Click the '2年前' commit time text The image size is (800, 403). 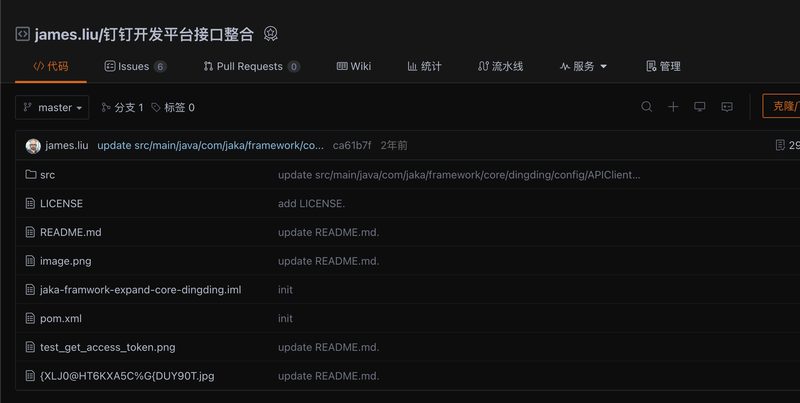(x=394, y=145)
